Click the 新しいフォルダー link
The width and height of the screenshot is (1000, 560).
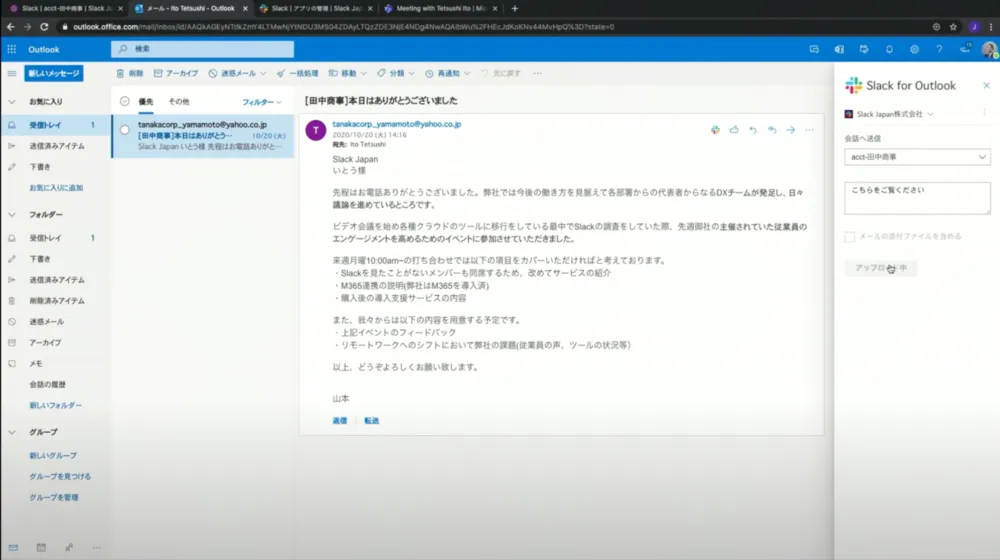click(x=55, y=405)
